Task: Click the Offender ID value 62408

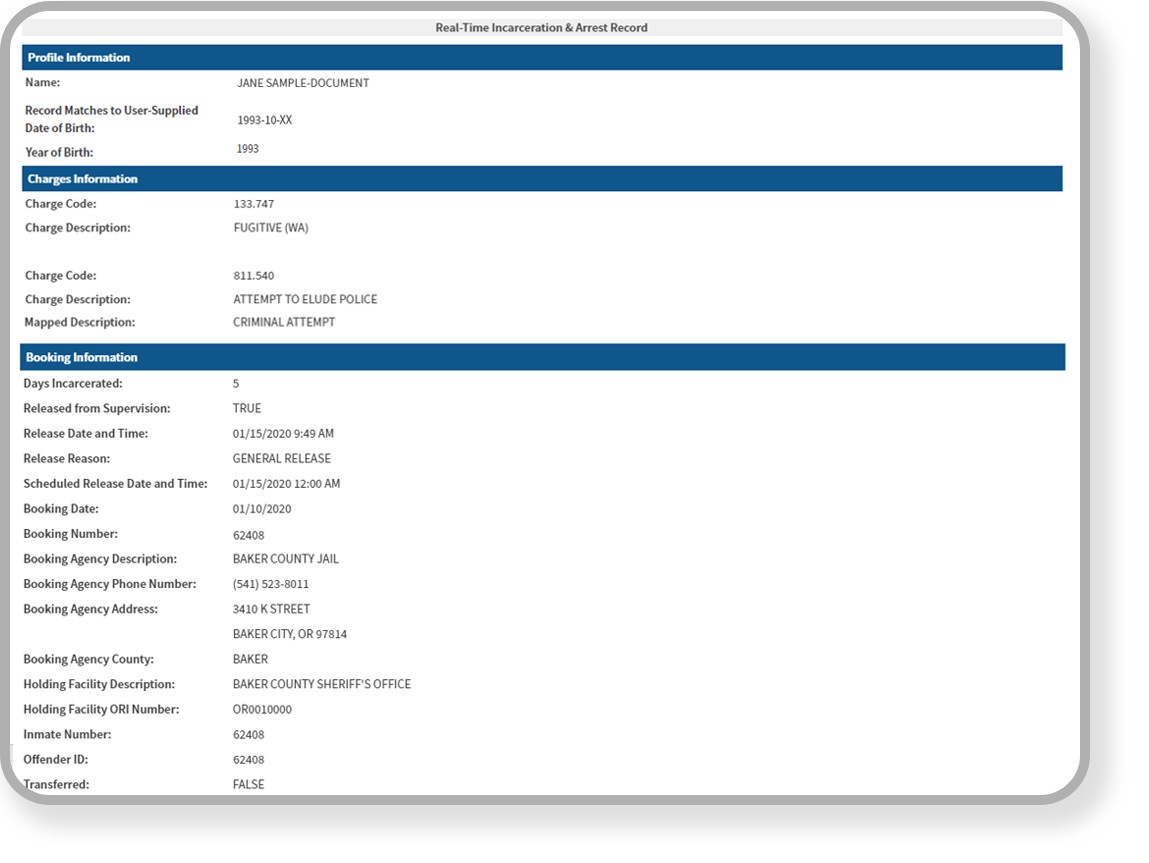Action: pos(248,760)
